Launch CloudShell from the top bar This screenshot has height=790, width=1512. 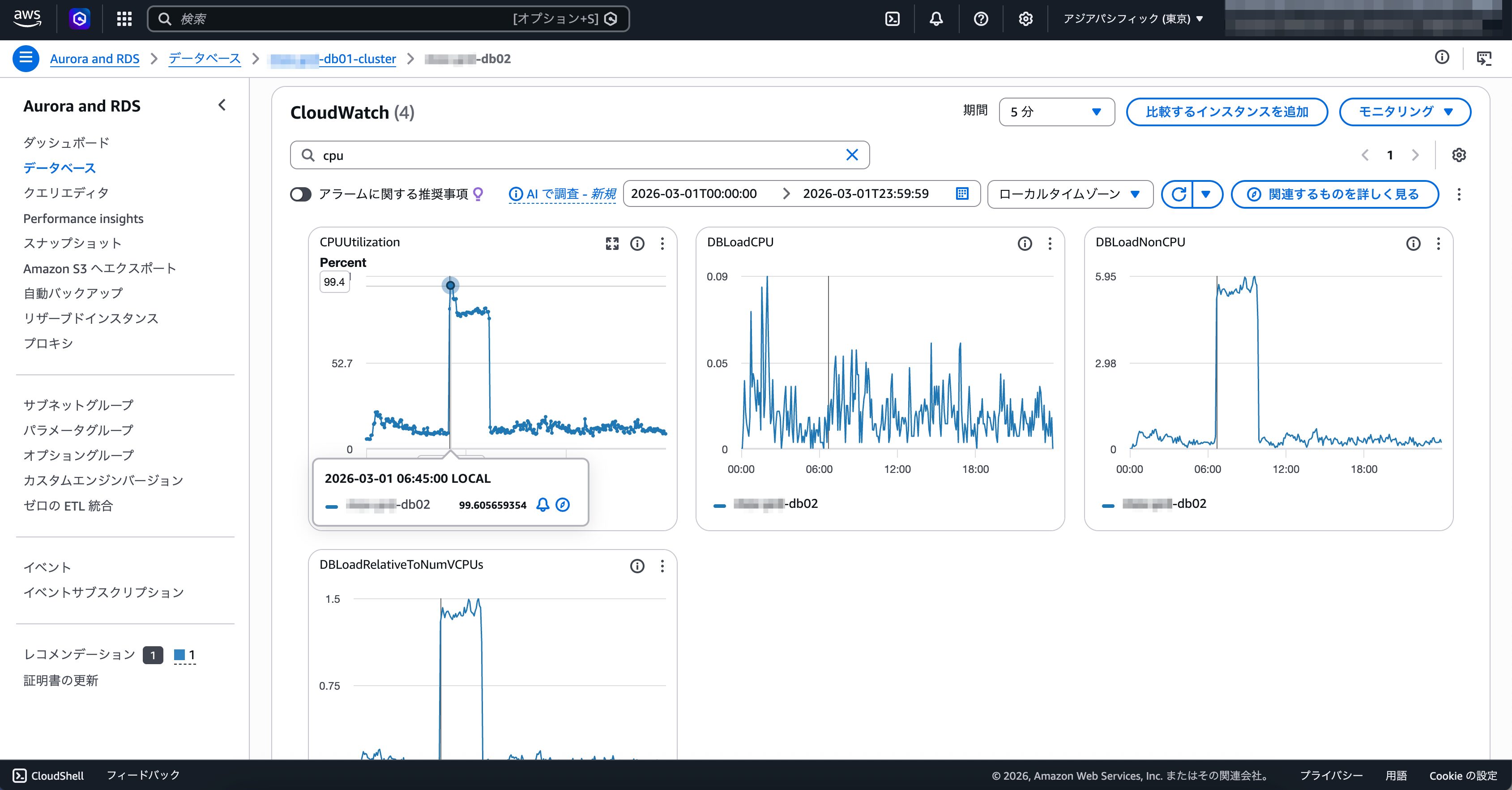pyautogui.click(x=892, y=19)
